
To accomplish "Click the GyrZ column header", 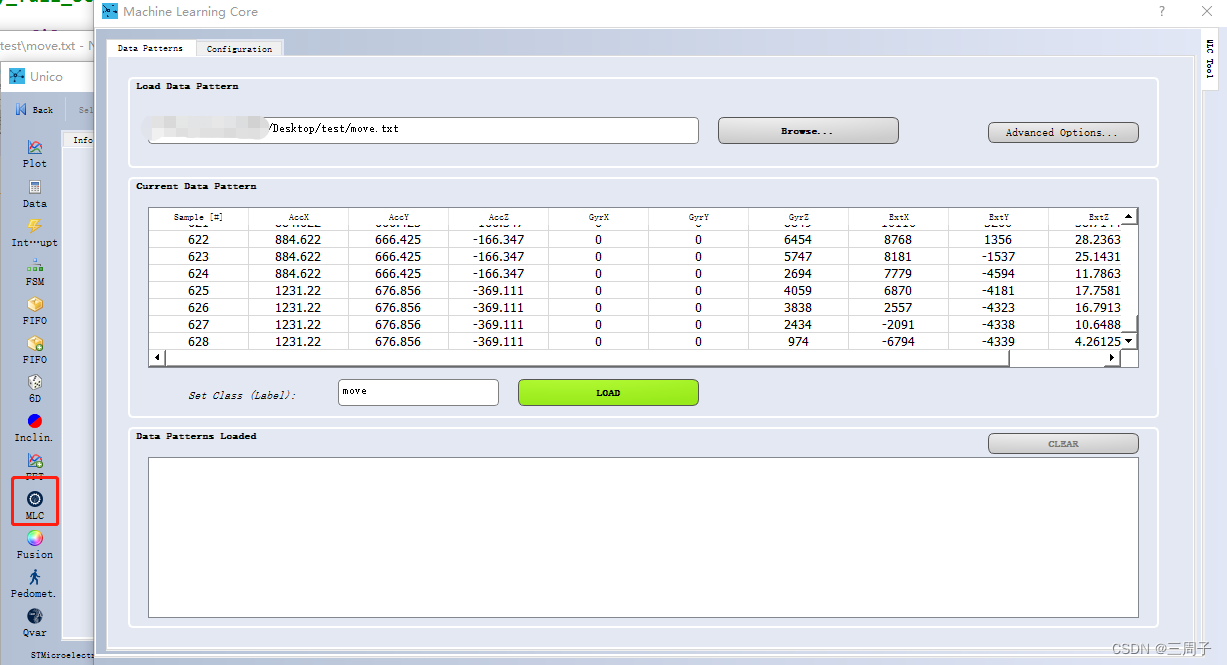I will coord(798,217).
